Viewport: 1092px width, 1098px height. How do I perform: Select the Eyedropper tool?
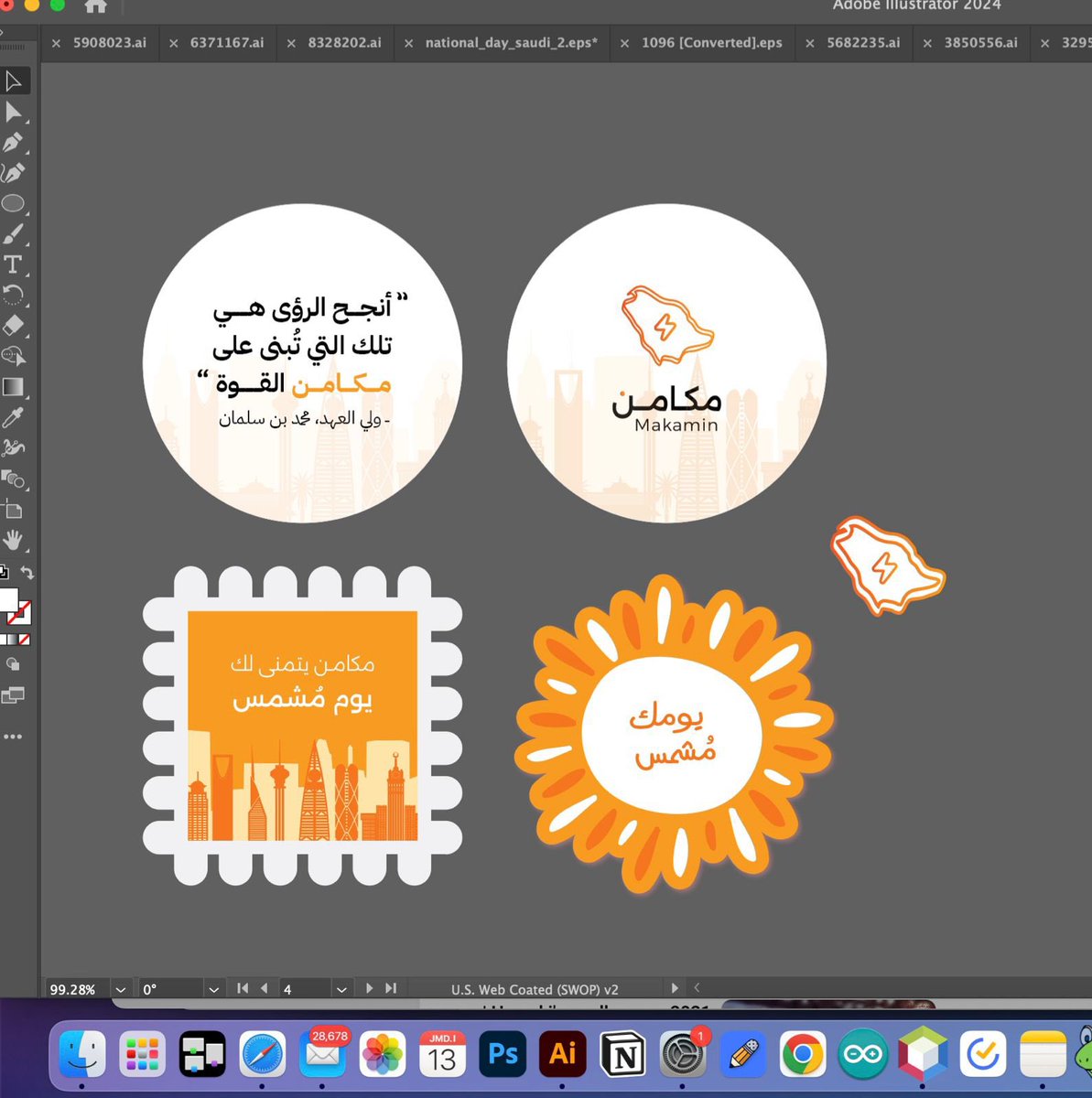click(14, 417)
